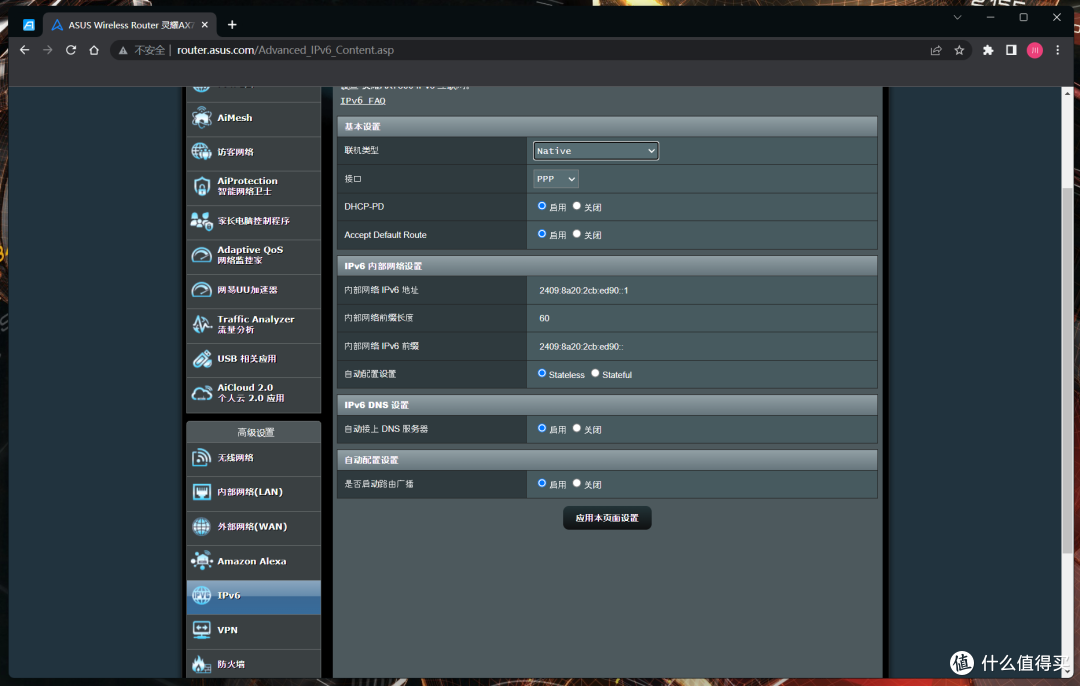1080x686 pixels.
Task: Open the 无线网络 wireless icon
Action: [x=201, y=457]
